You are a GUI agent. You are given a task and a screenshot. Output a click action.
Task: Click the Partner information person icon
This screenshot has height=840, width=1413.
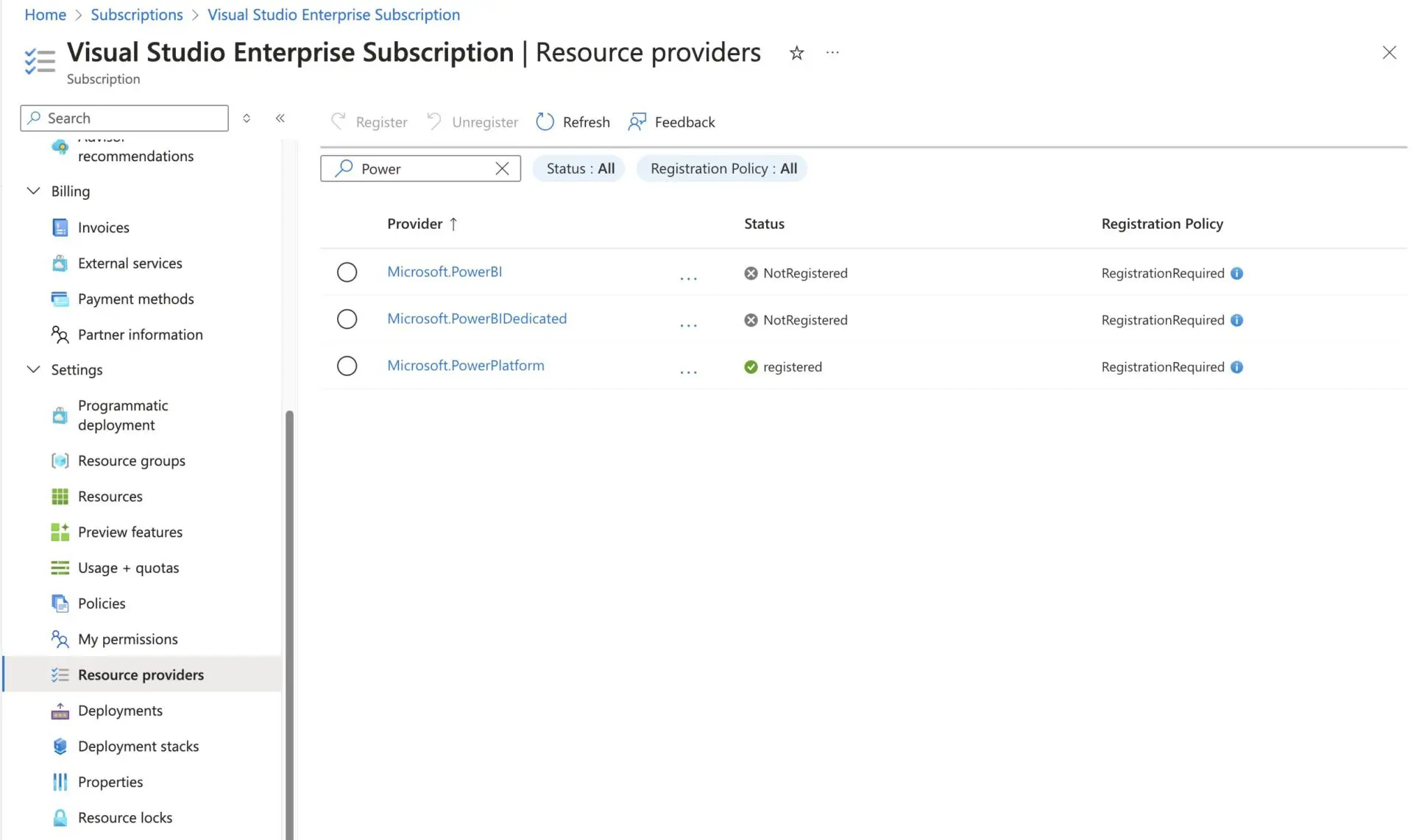pyautogui.click(x=60, y=335)
